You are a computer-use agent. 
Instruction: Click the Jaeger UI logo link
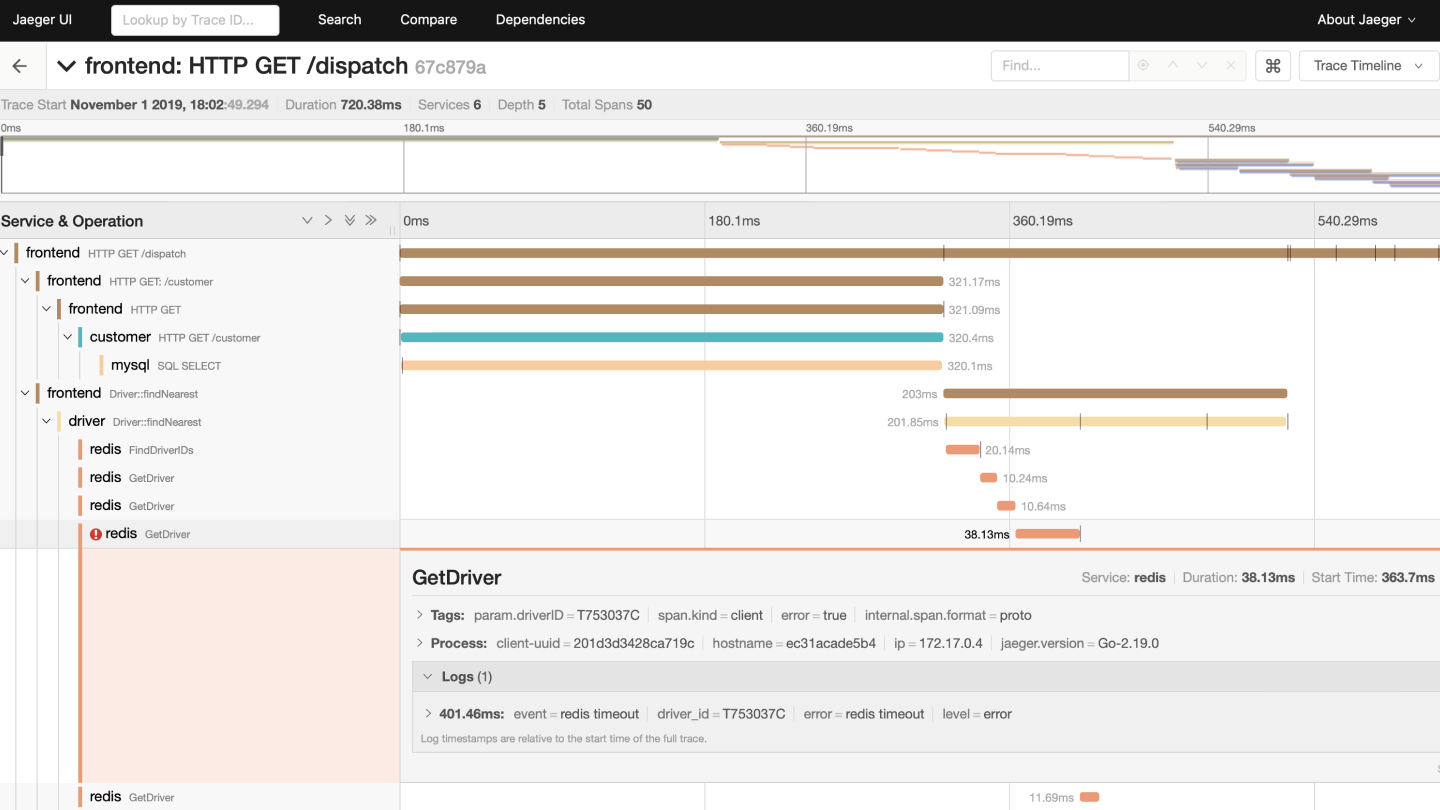click(42, 20)
